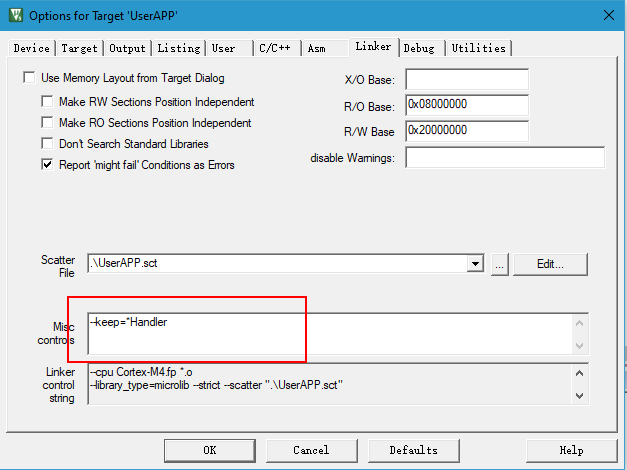Click Edit... to edit scatter file
Viewport: 627px width, 470px height.
point(550,264)
